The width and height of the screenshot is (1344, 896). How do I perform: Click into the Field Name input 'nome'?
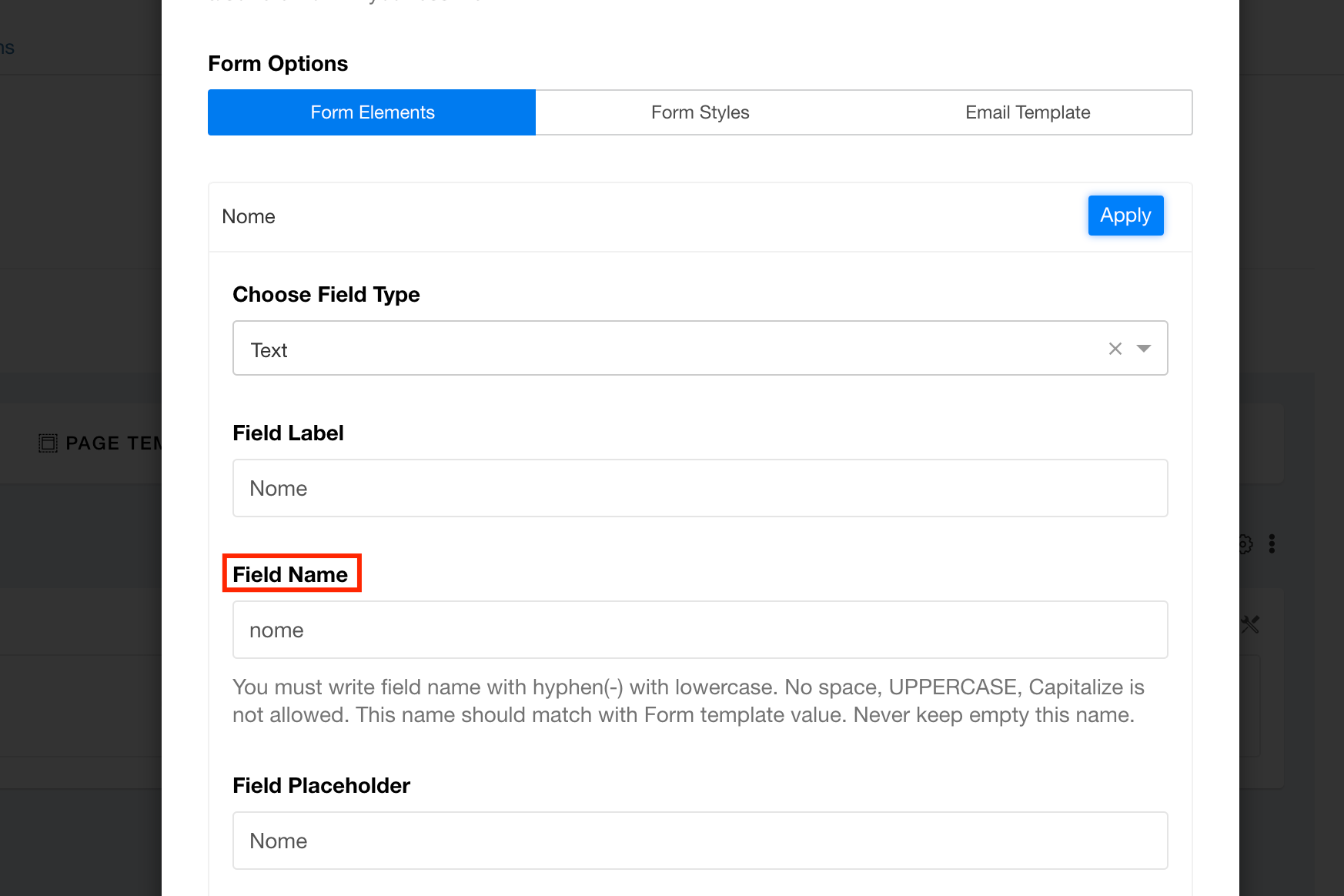pos(700,630)
